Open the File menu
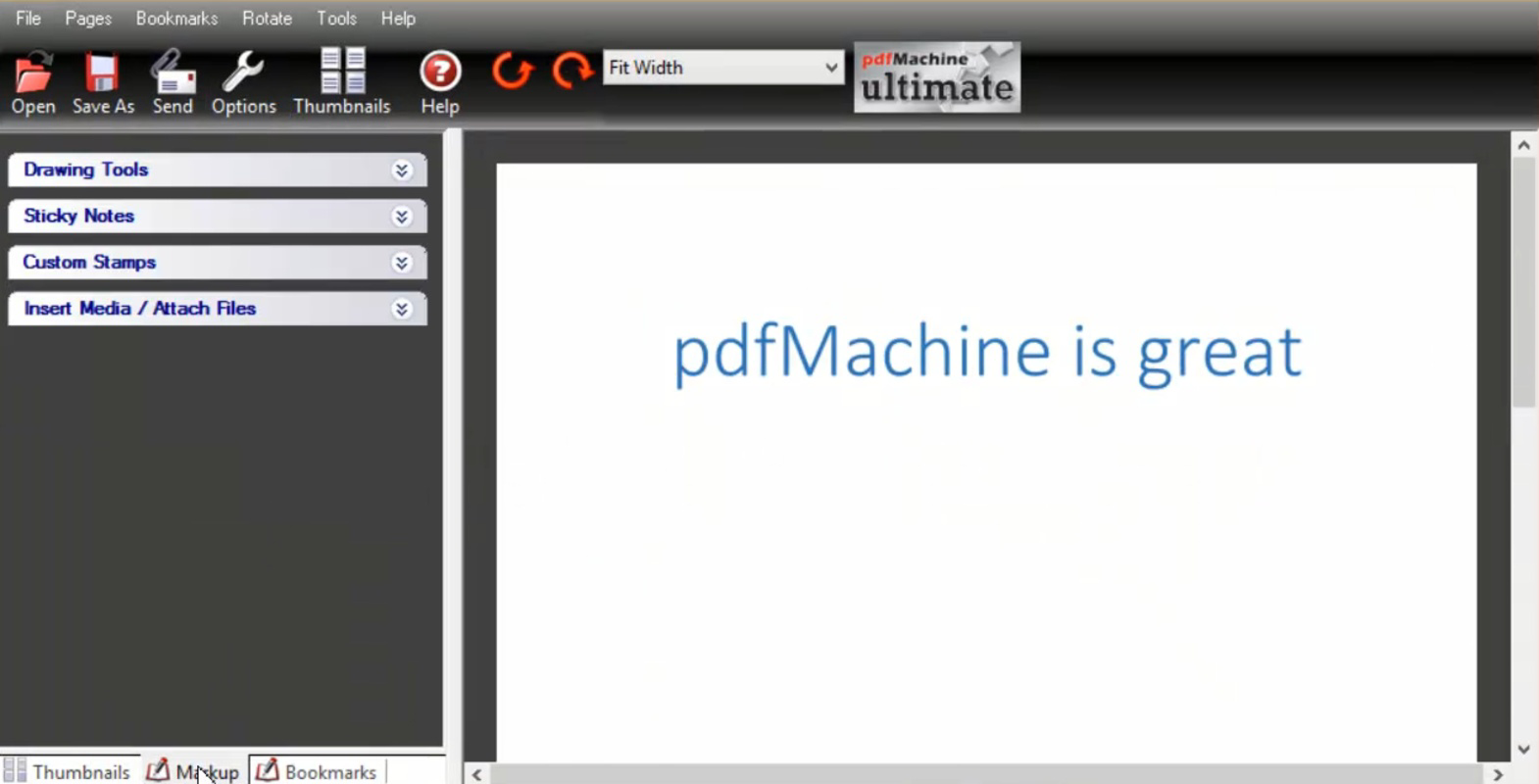The height and width of the screenshot is (784, 1539). [x=28, y=18]
